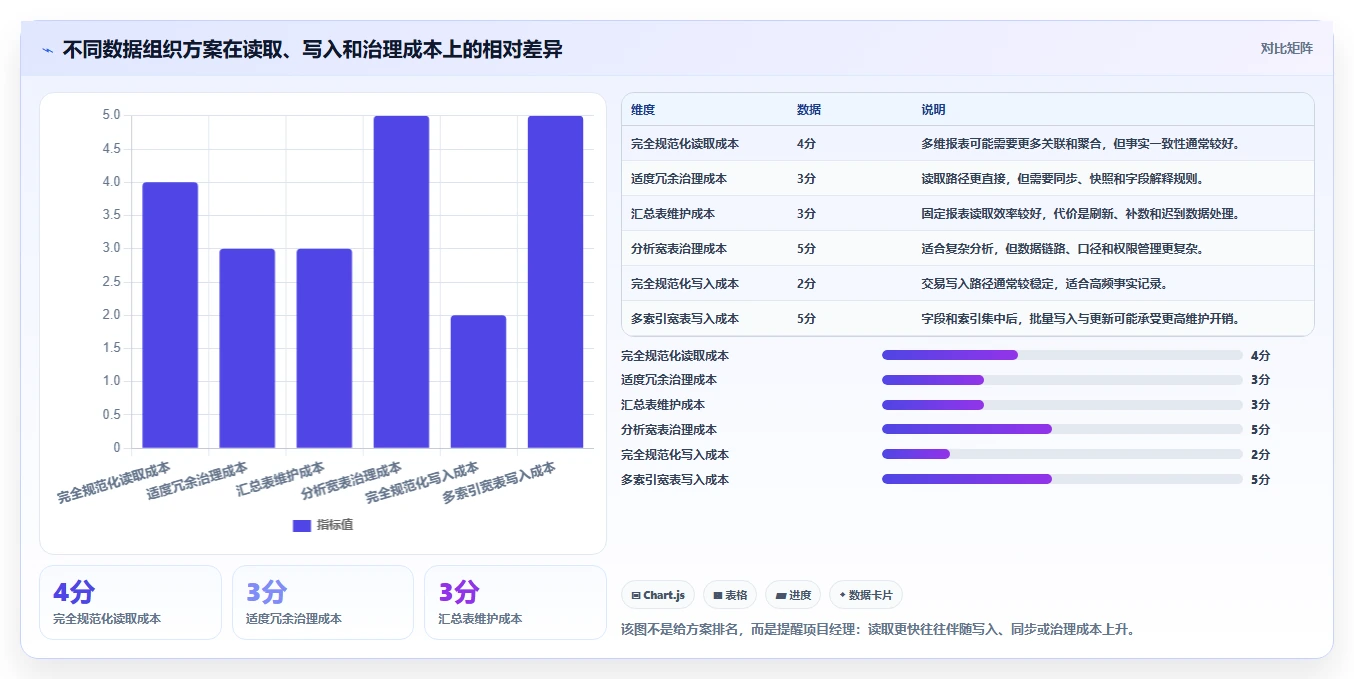Click the 汇总表维护成本 bar in chart

[324, 348]
